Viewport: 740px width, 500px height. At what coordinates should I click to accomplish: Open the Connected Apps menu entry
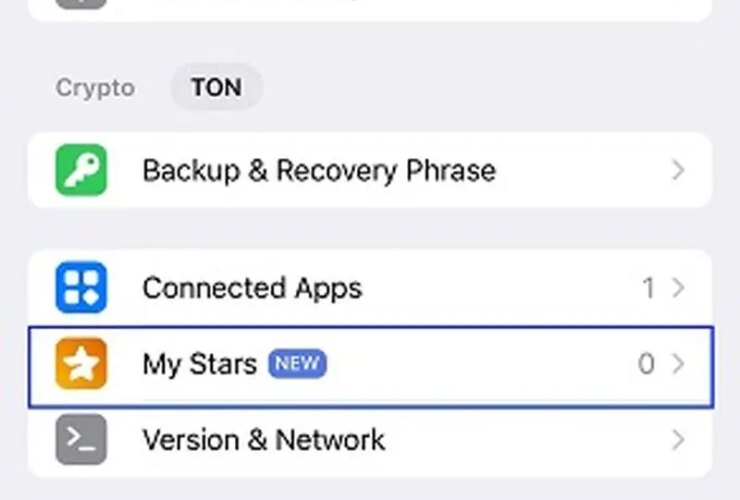point(252,288)
